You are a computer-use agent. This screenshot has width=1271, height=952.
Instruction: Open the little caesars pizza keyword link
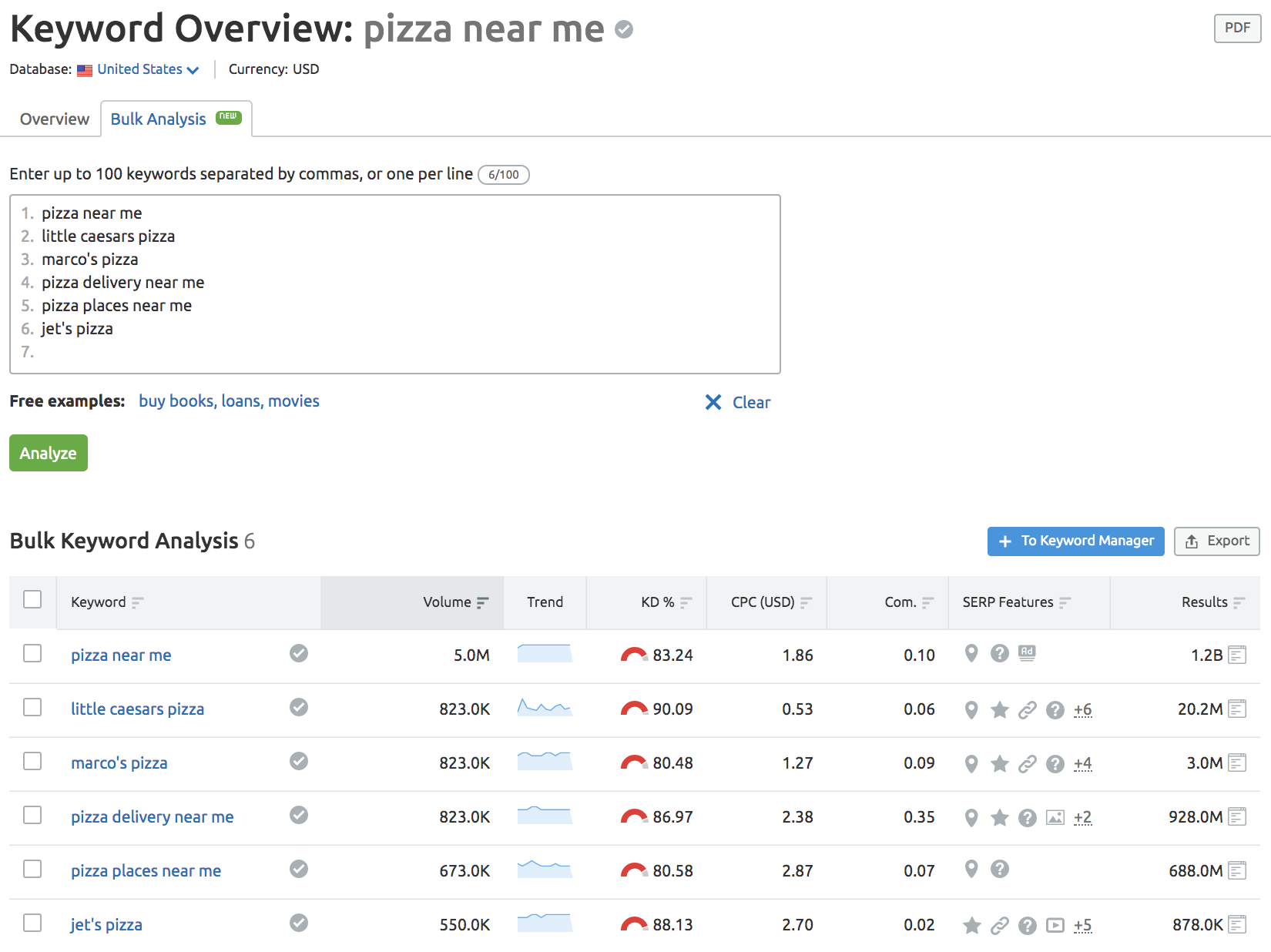coord(138,709)
